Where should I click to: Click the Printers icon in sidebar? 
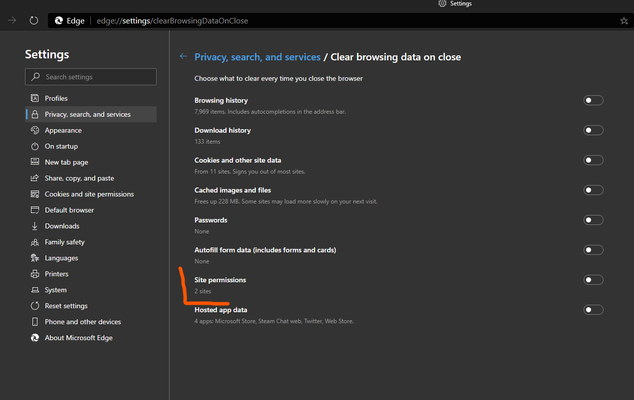click(35, 274)
